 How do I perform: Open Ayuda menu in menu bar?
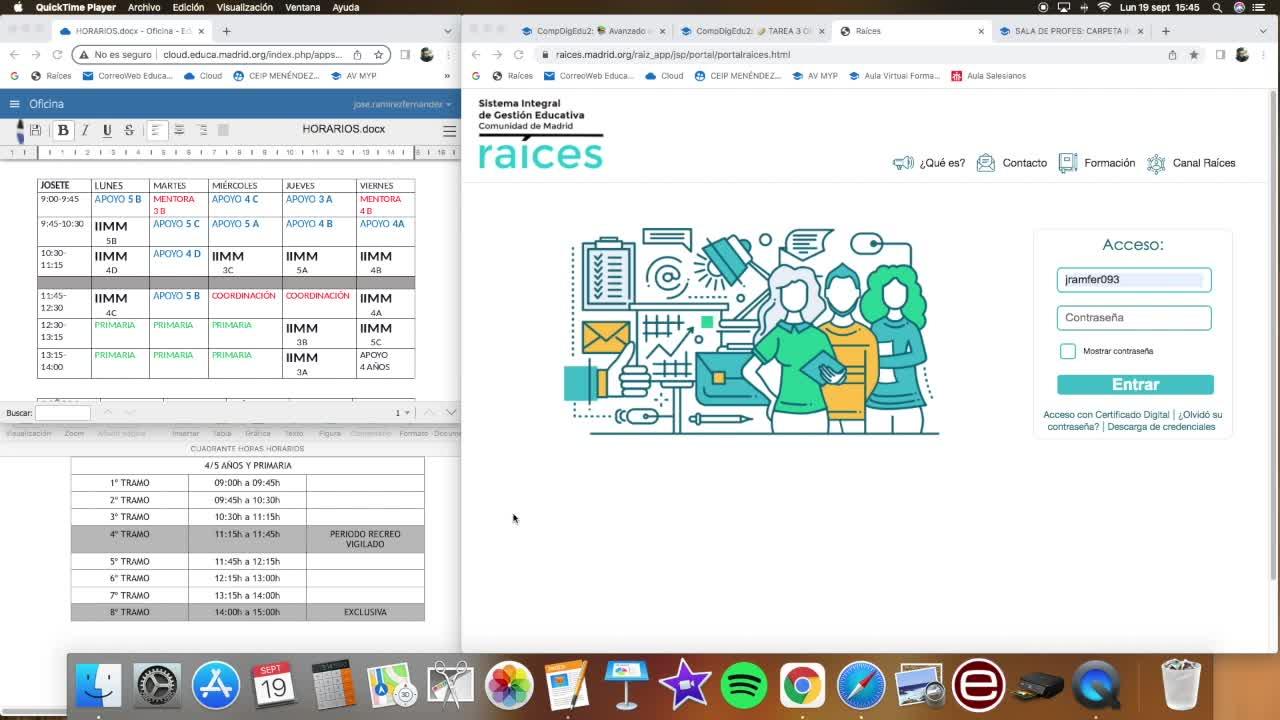click(x=346, y=7)
